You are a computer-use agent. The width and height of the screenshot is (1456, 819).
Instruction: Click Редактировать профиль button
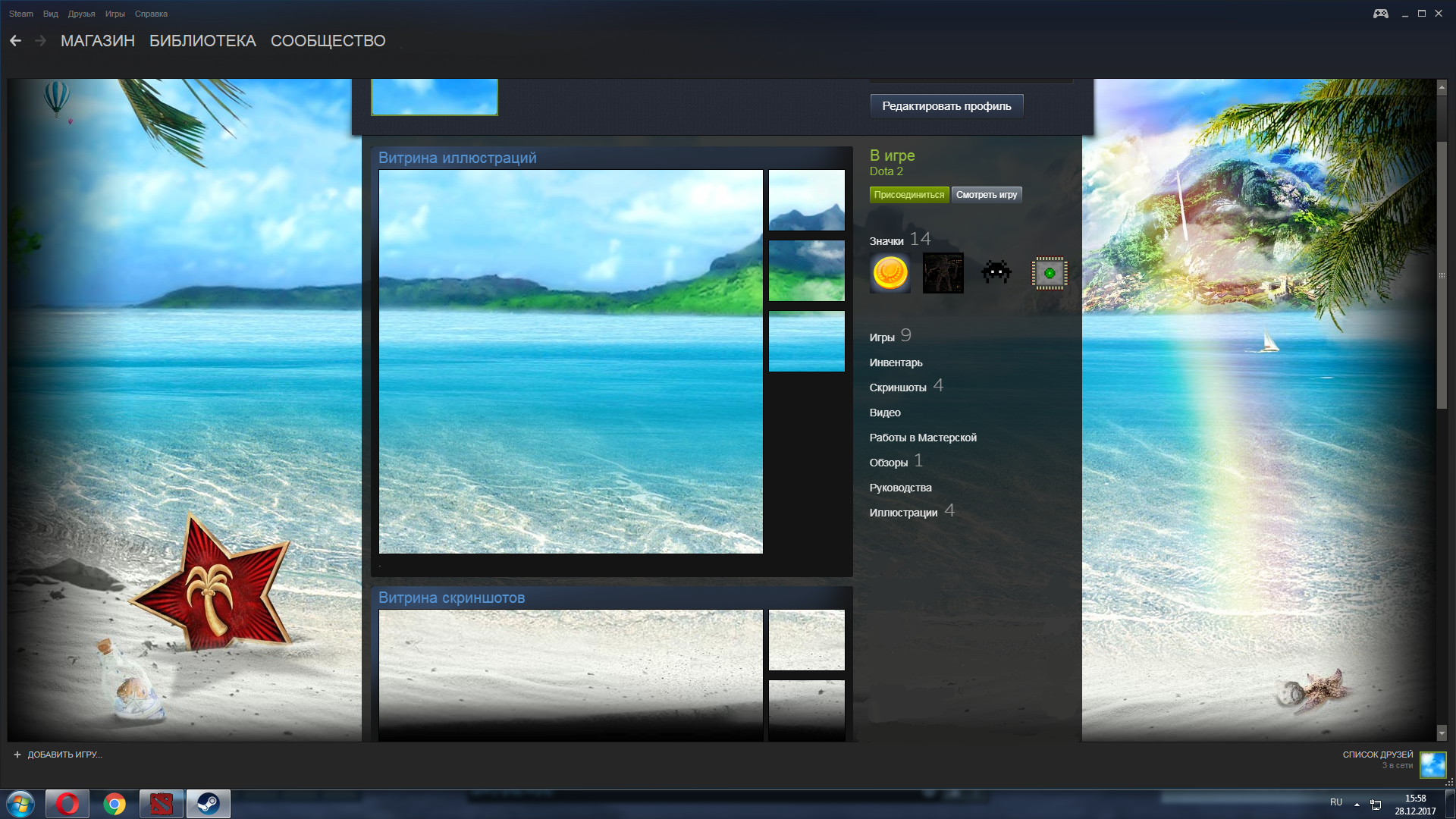pyautogui.click(x=946, y=106)
